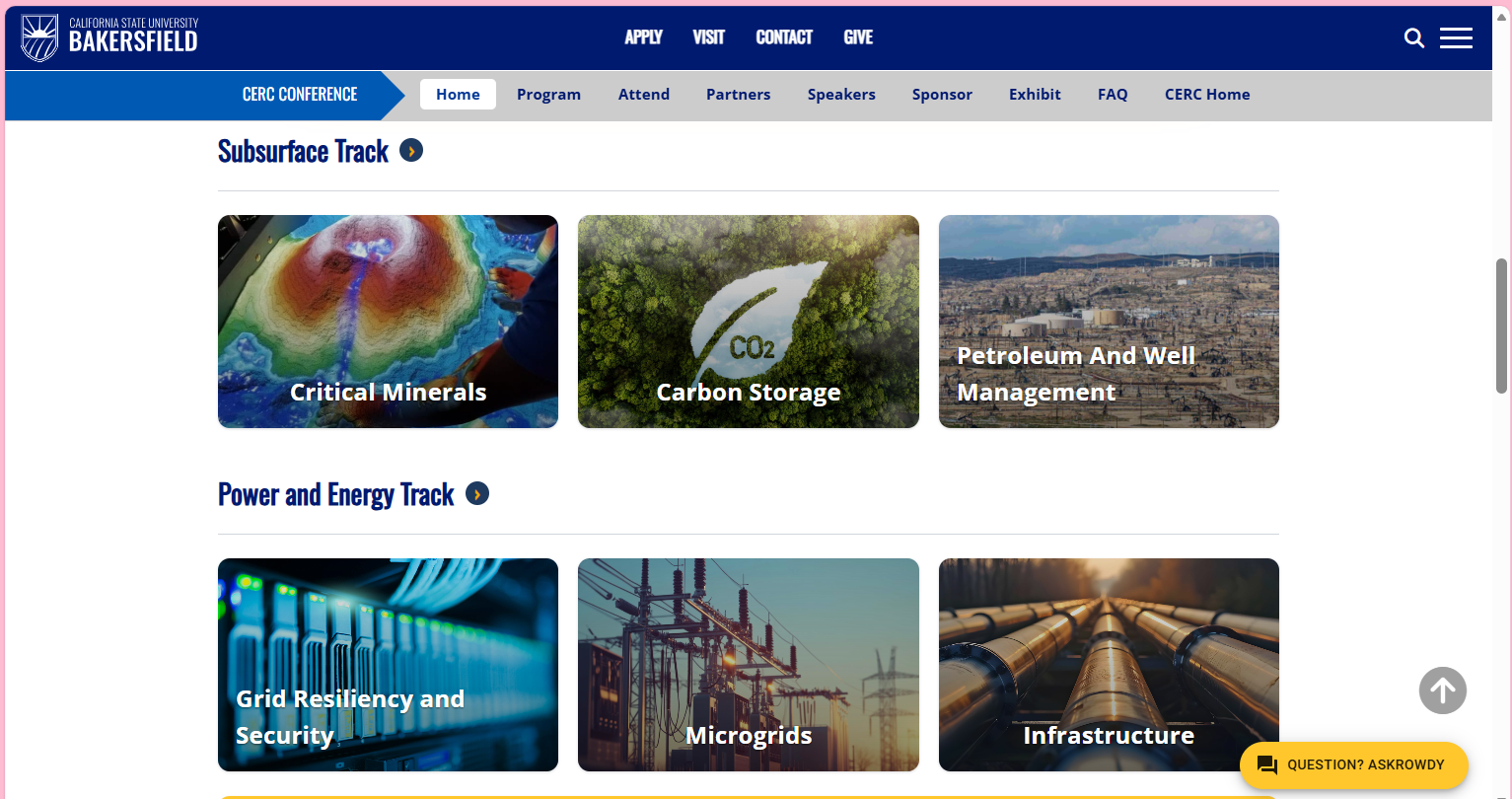The image size is (1512, 799).
Task: Open the AskRowdy chat bubble icon
Action: [x=1265, y=764]
